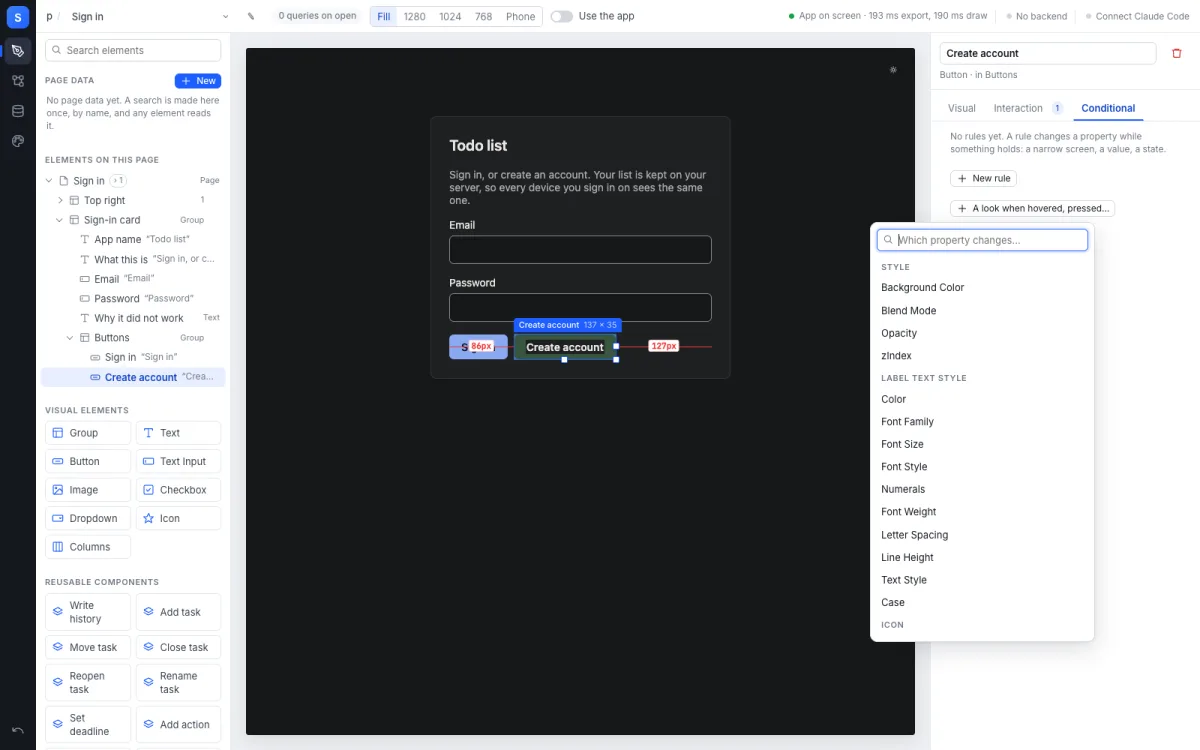Screen dimensions: 1200x750
Task: Click the undo arrow at bottom left
Action: pyautogui.click(x=17, y=731)
